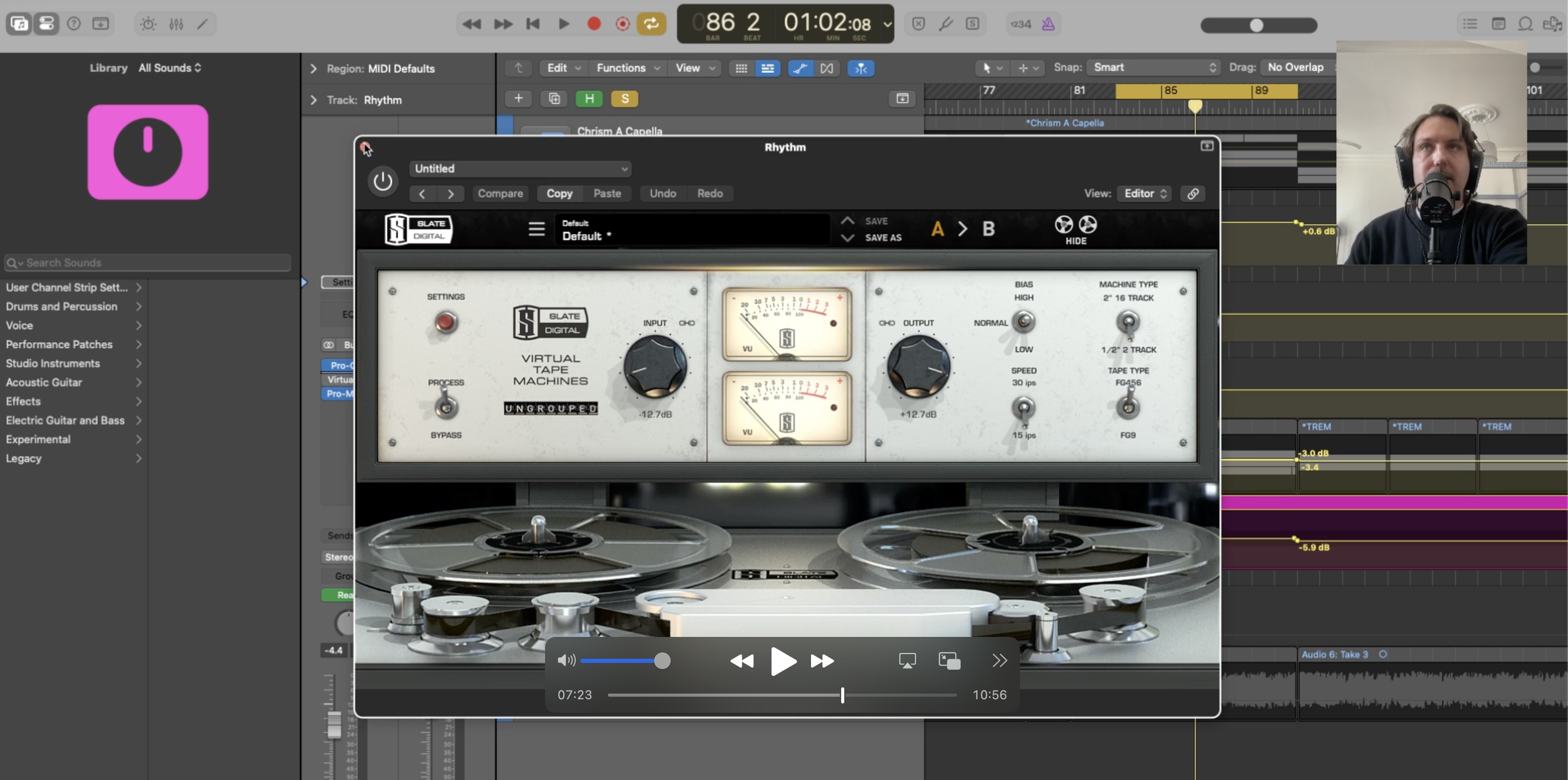Click the plugin link chain icon

[x=1192, y=193]
